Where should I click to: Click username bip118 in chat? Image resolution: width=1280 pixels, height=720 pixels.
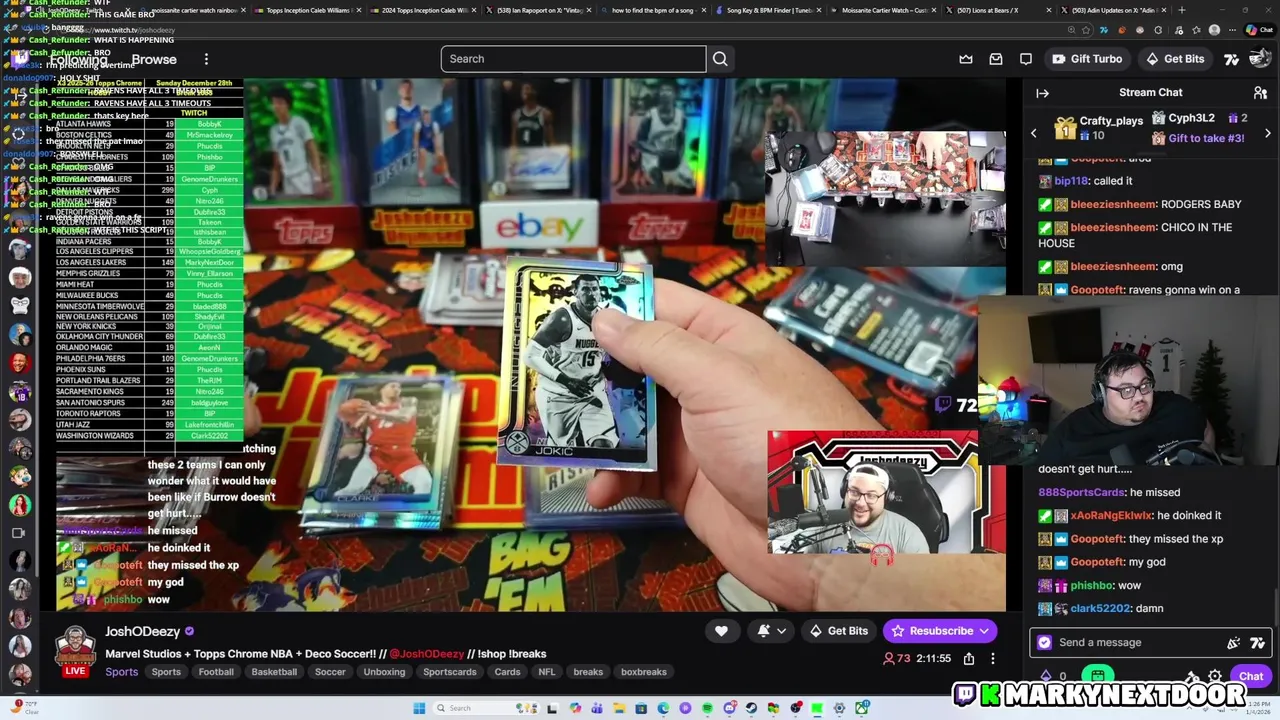point(1071,181)
